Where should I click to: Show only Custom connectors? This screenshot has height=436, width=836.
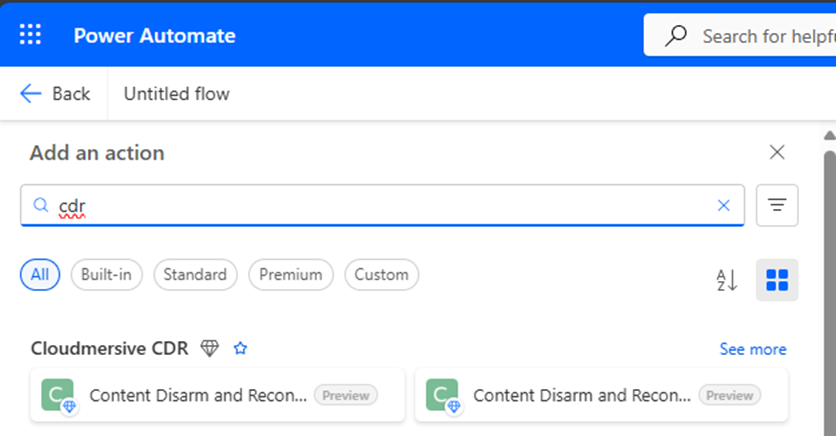coord(381,275)
